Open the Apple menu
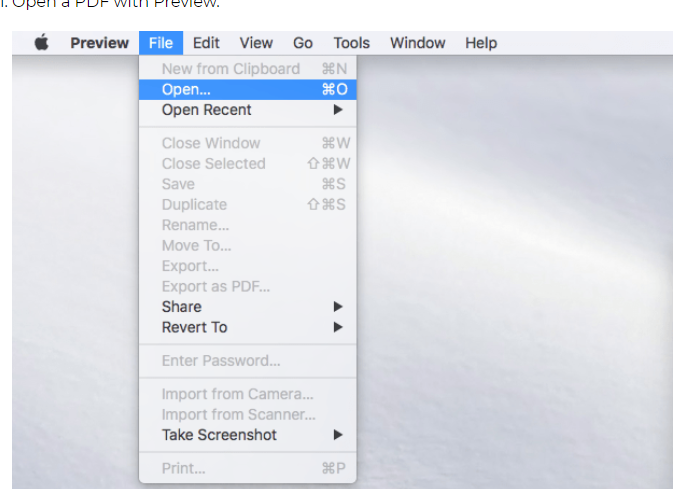Screen dimensions: 686x489 [x=42, y=43]
